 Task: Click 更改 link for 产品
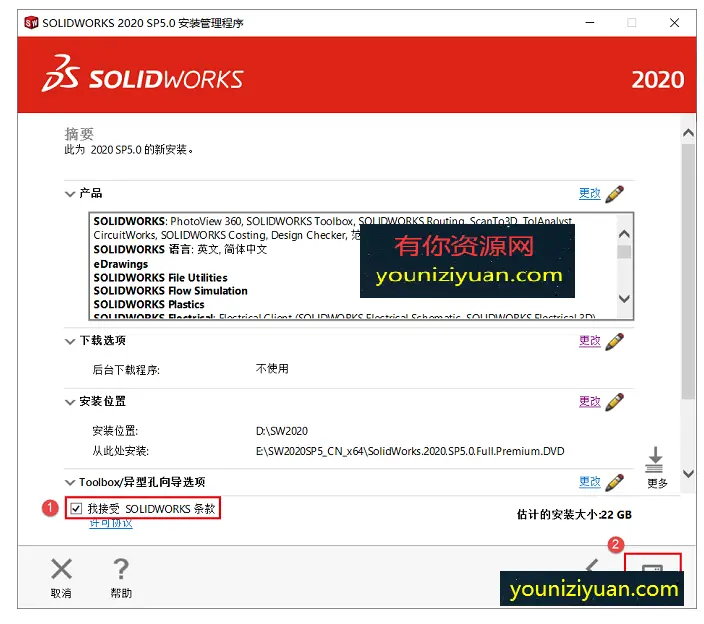(590, 193)
